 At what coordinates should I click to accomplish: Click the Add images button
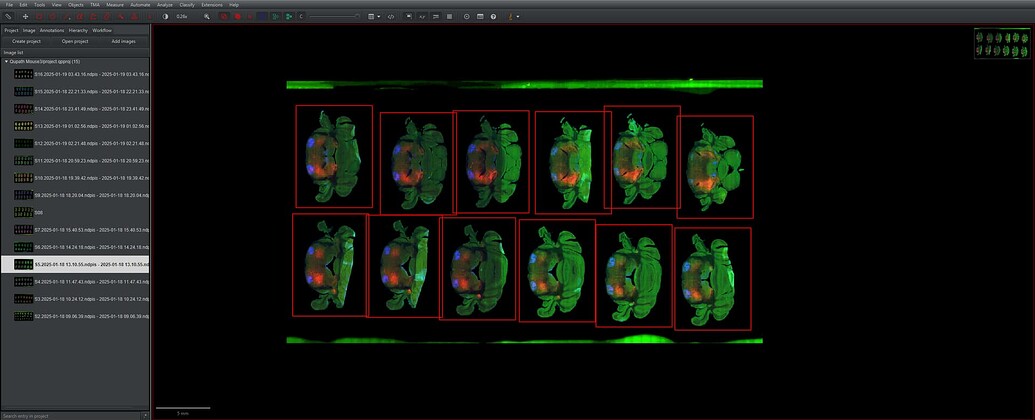(123, 41)
